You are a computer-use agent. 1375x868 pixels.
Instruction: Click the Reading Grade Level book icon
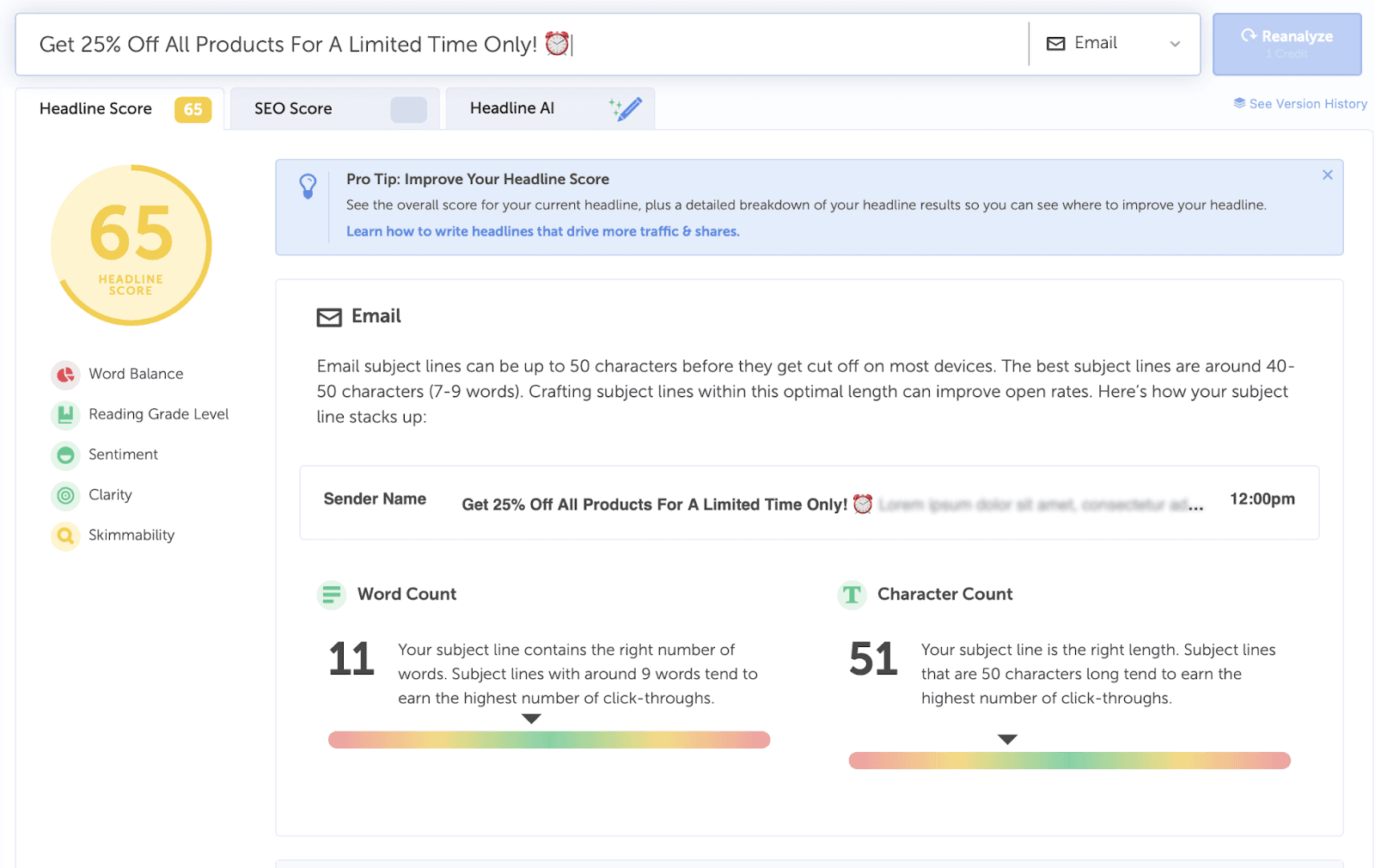pos(65,415)
